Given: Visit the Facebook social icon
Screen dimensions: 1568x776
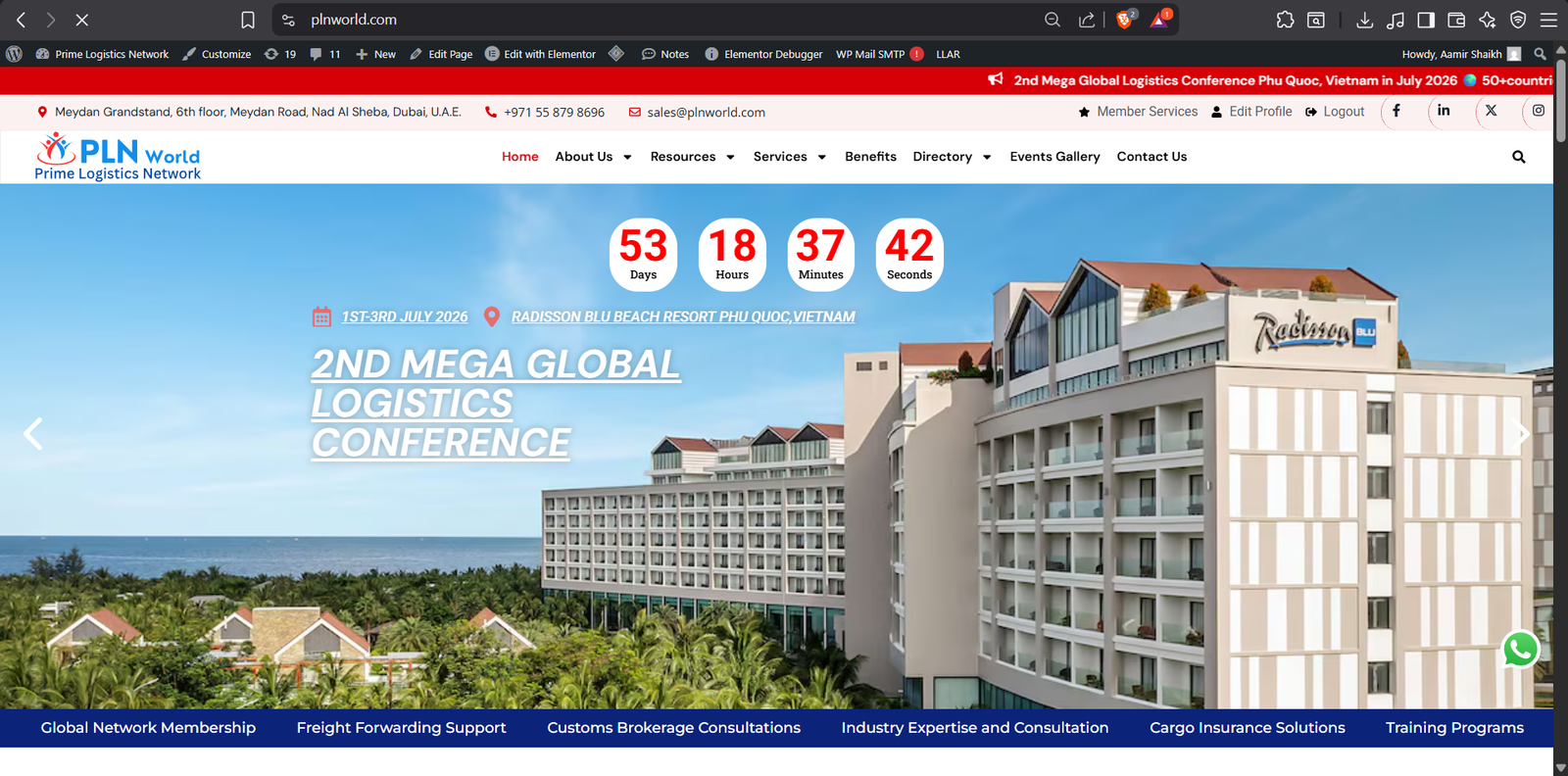Looking at the screenshot, I should click(x=1396, y=111).
